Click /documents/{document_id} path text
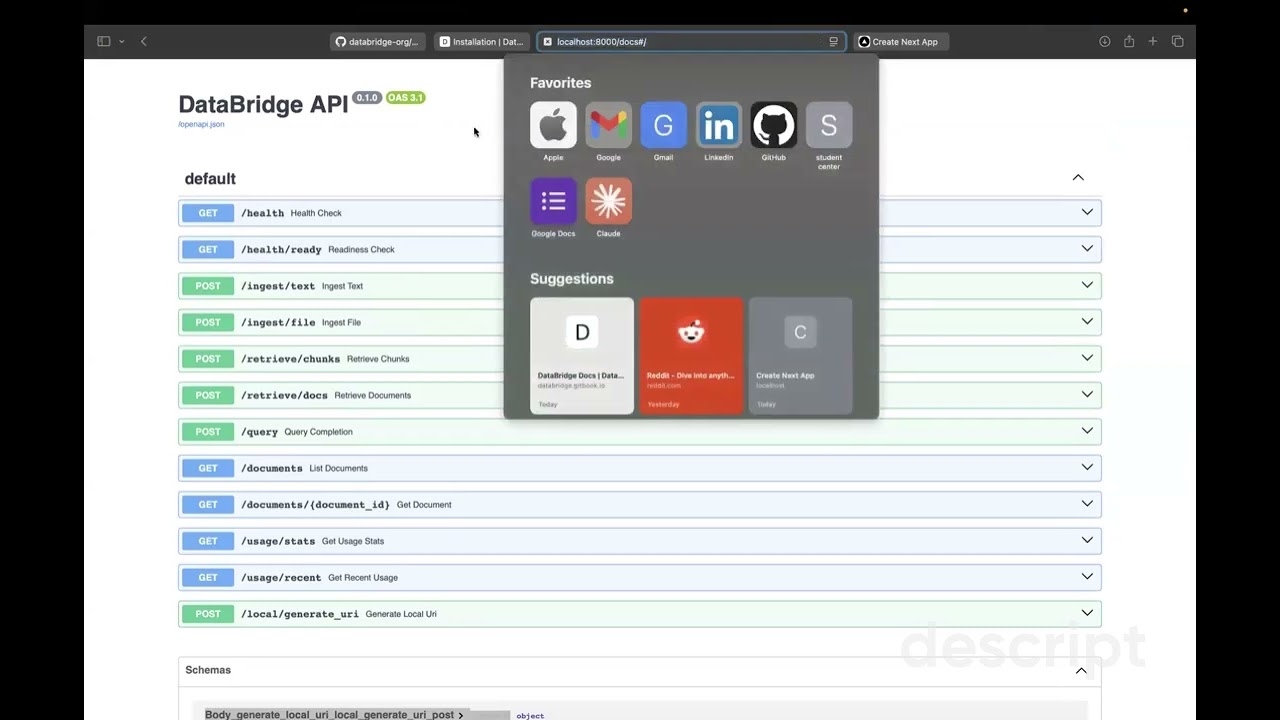The width and height of the screenshot is (1280, 720). (315, 505)
